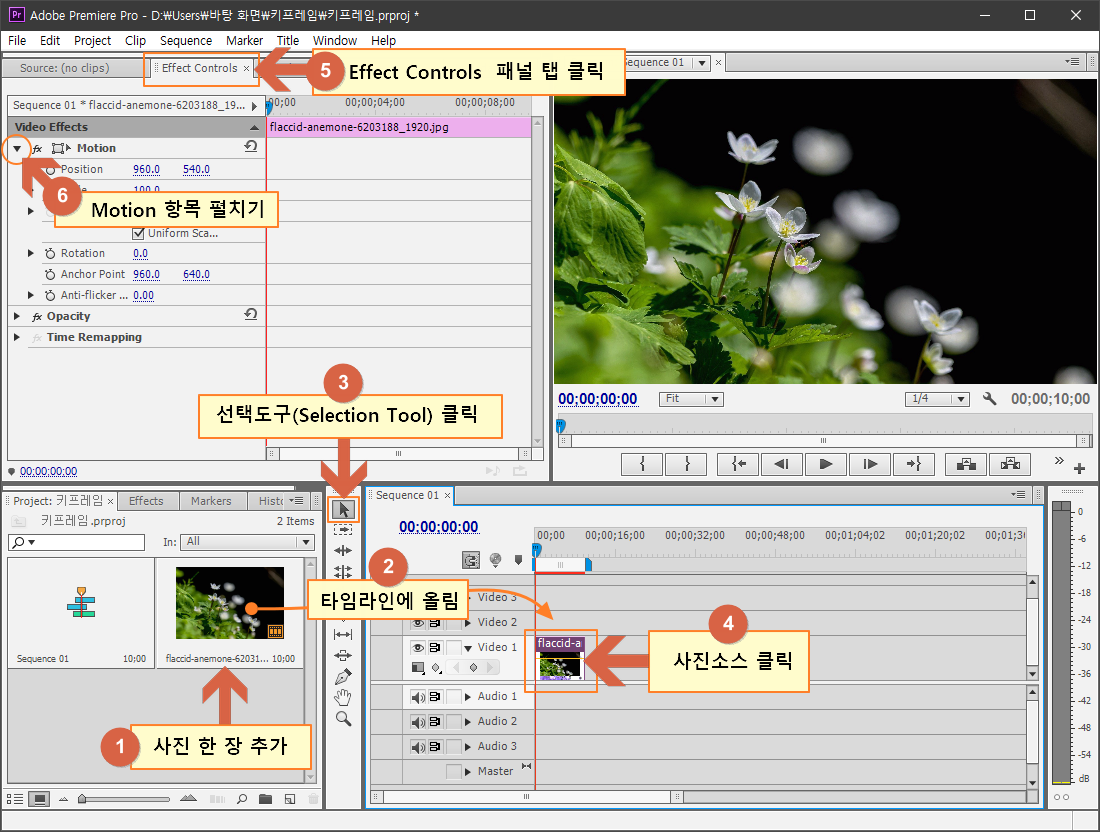Screen dimensions: 1100x832
Task: Click the Mark Out bracket button
Action: tap(687, 464)
